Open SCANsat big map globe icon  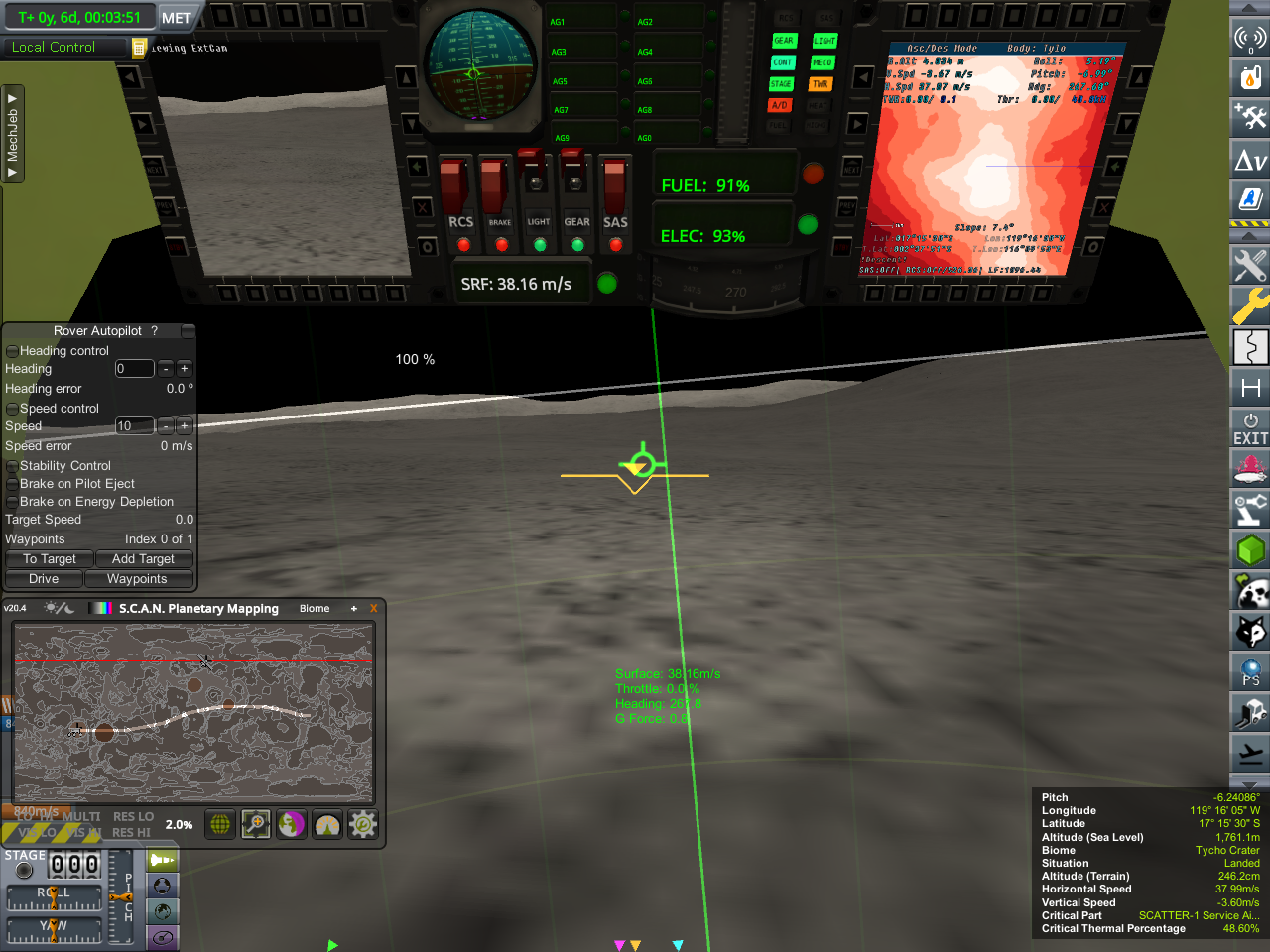pyautogui.click(x=220, y=824)
